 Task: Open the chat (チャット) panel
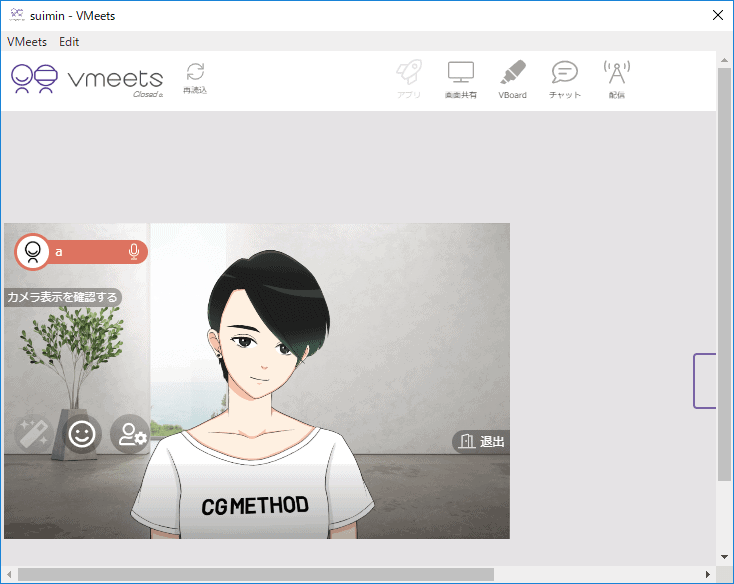(565, 77)
